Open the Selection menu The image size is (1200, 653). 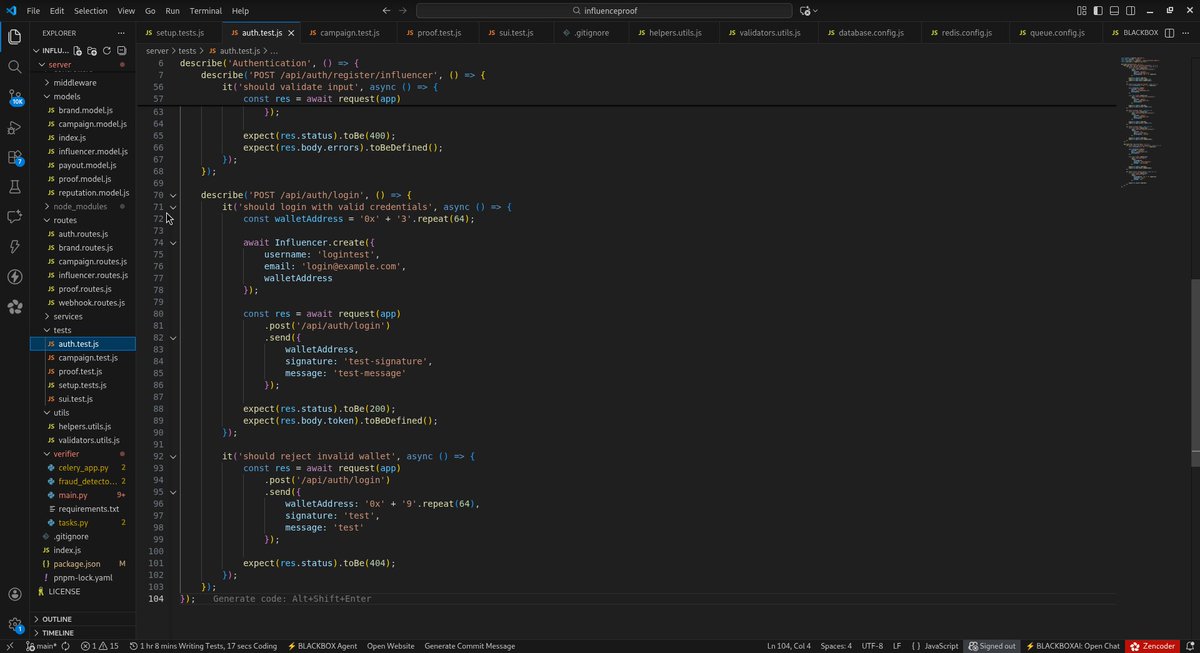[91, 11]
